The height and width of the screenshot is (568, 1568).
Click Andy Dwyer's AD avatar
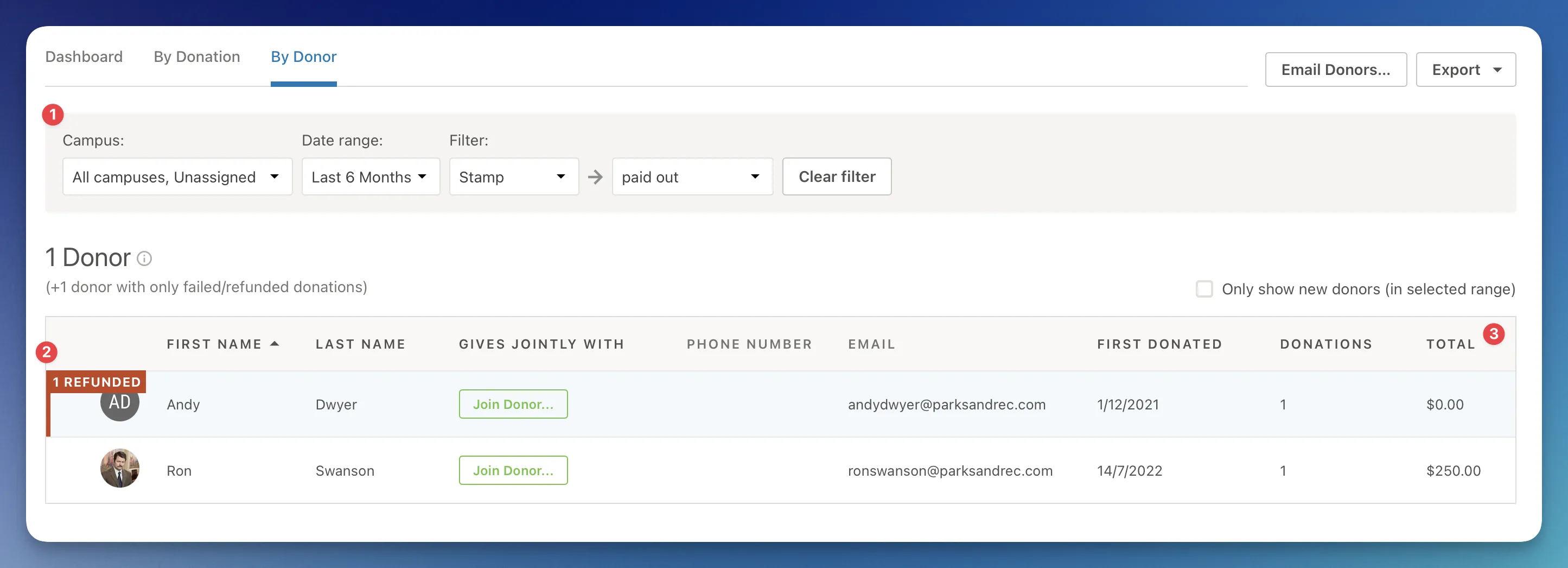(x=120, y=405)
